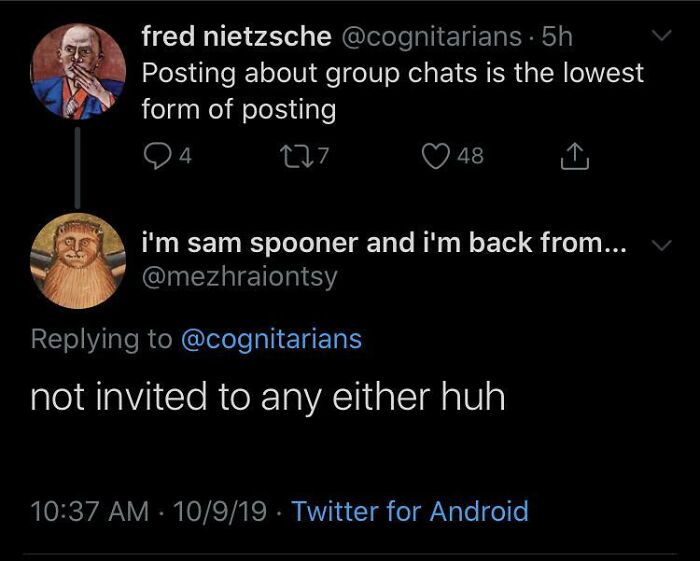
Task: Open sam spooner's lion avatar
Action: click(78, 260)
